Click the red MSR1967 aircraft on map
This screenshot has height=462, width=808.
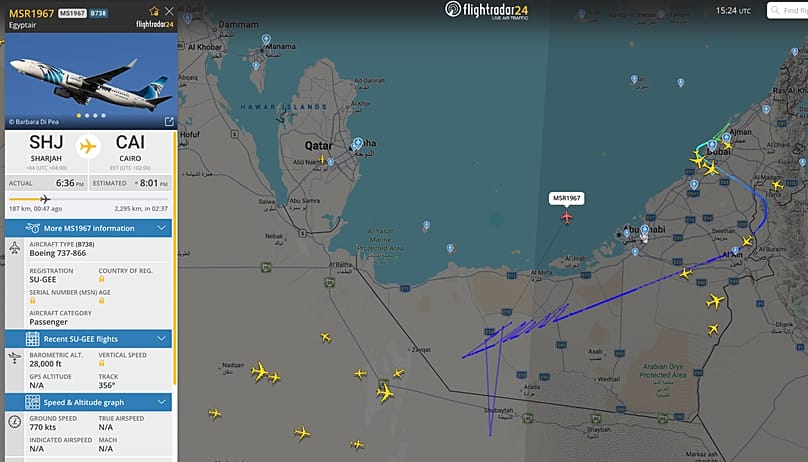click(x=567, y=217)
